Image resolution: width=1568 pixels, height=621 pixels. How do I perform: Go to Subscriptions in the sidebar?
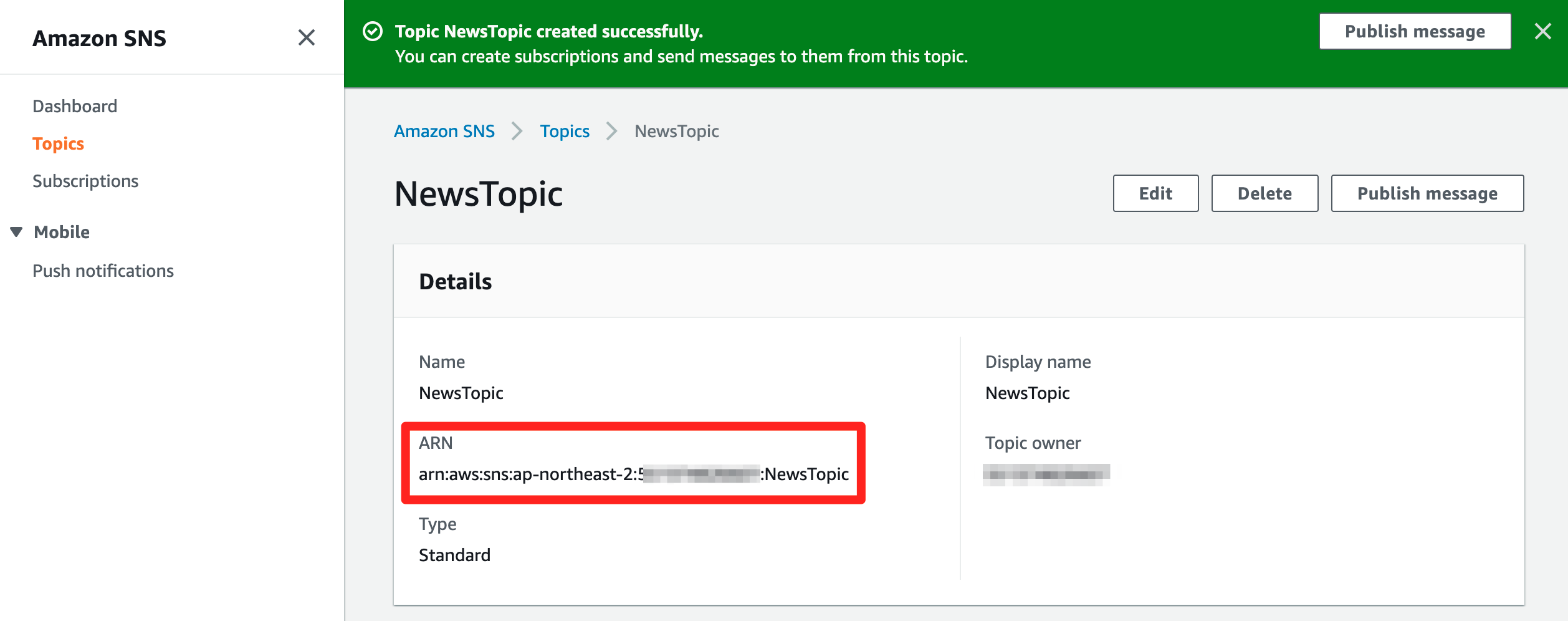[x=85, y=181]
